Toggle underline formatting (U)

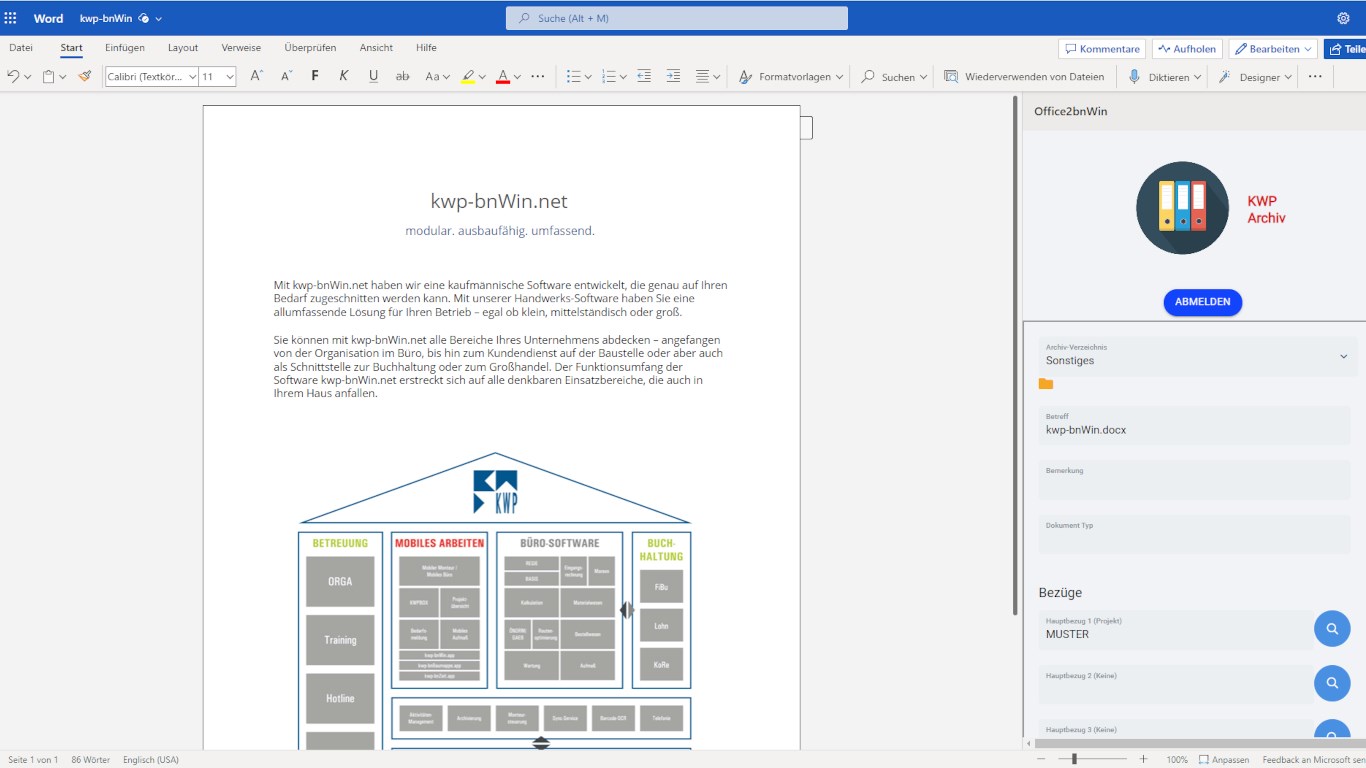373,76
